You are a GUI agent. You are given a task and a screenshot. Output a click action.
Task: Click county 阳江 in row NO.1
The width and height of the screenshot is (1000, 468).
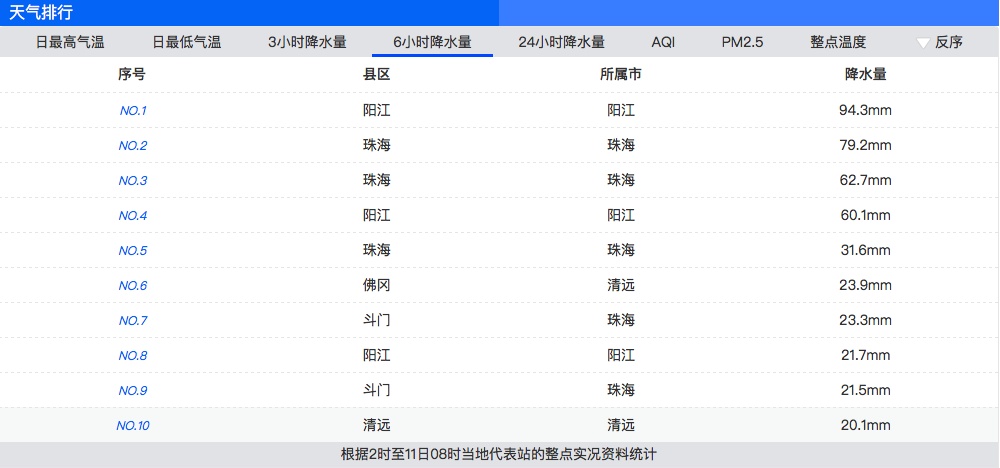376,110
